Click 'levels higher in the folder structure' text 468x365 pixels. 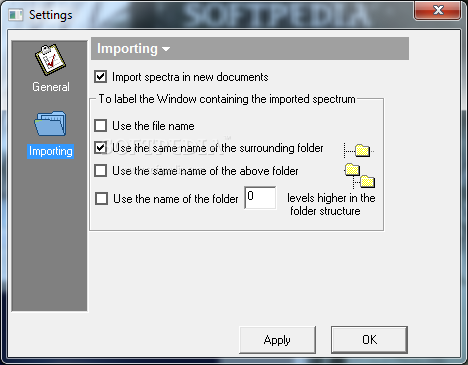click(331, 205)
